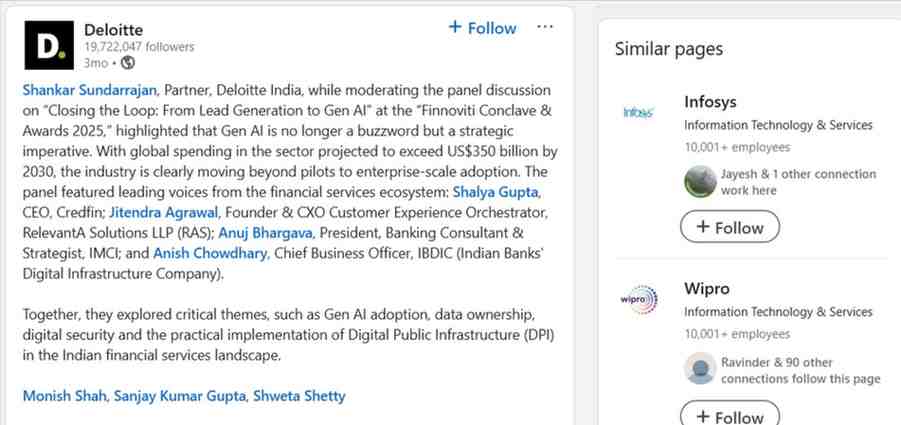The height and width of the screenshot is (425, 901).
Task: Click Jayesh's connection avatar under Infosys
Action: [x=699, y=182]
